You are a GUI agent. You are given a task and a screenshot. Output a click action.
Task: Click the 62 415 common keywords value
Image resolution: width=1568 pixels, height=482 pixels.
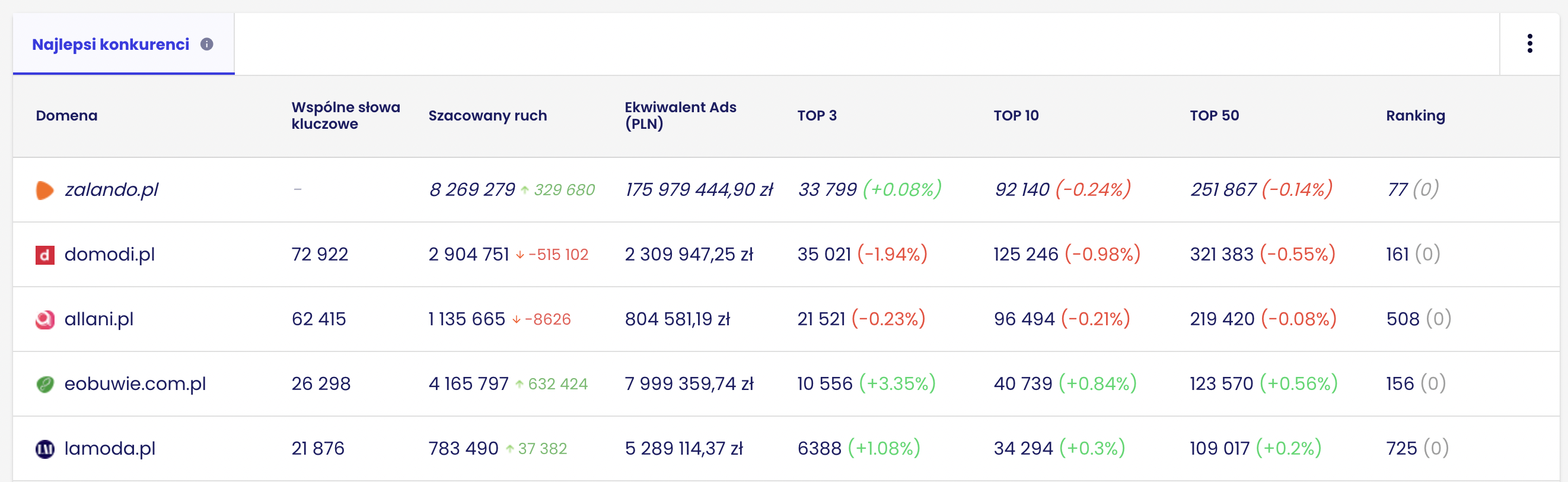[x=319, y=319]
